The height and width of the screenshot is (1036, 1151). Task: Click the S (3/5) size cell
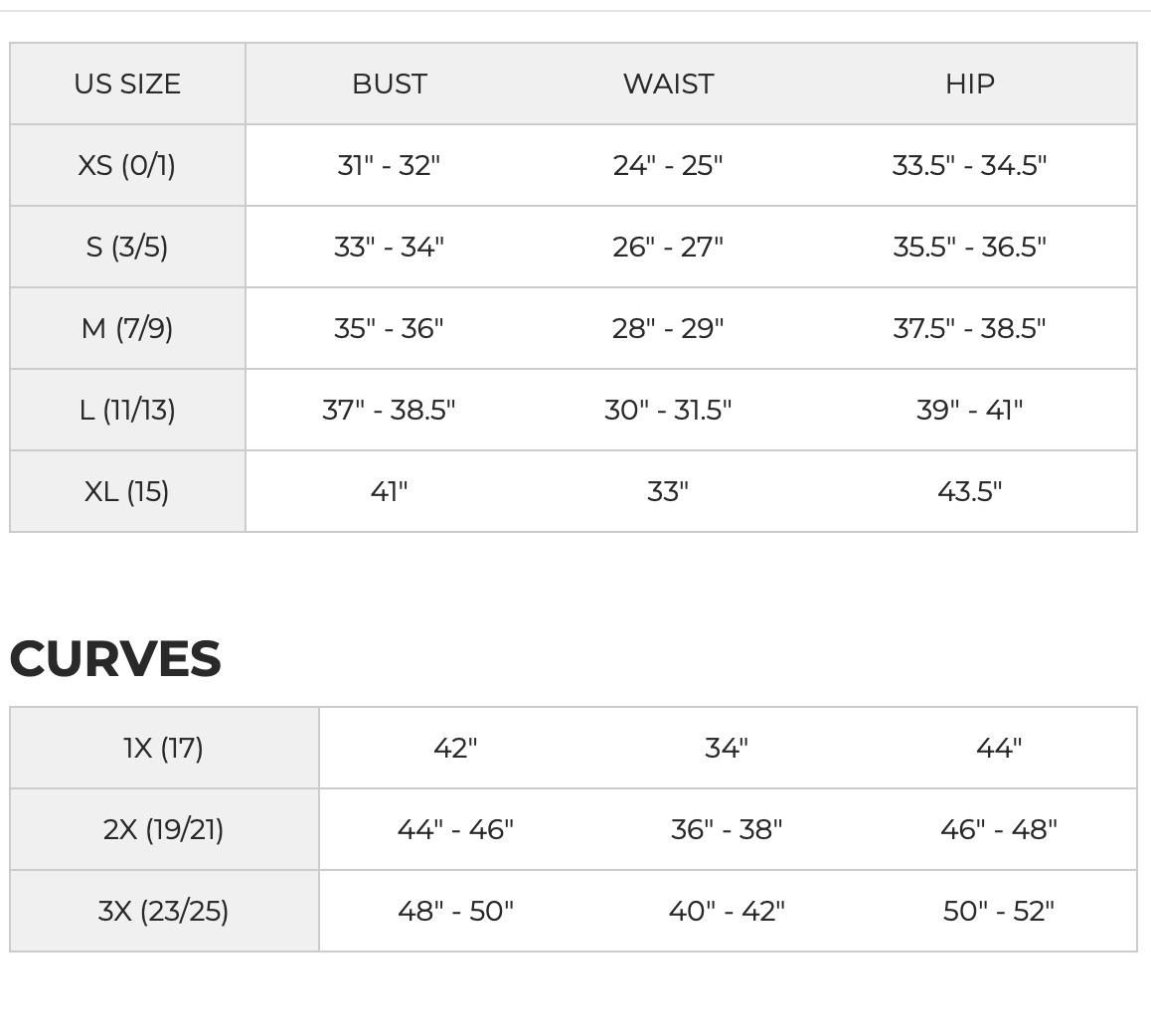pos(127,247)
